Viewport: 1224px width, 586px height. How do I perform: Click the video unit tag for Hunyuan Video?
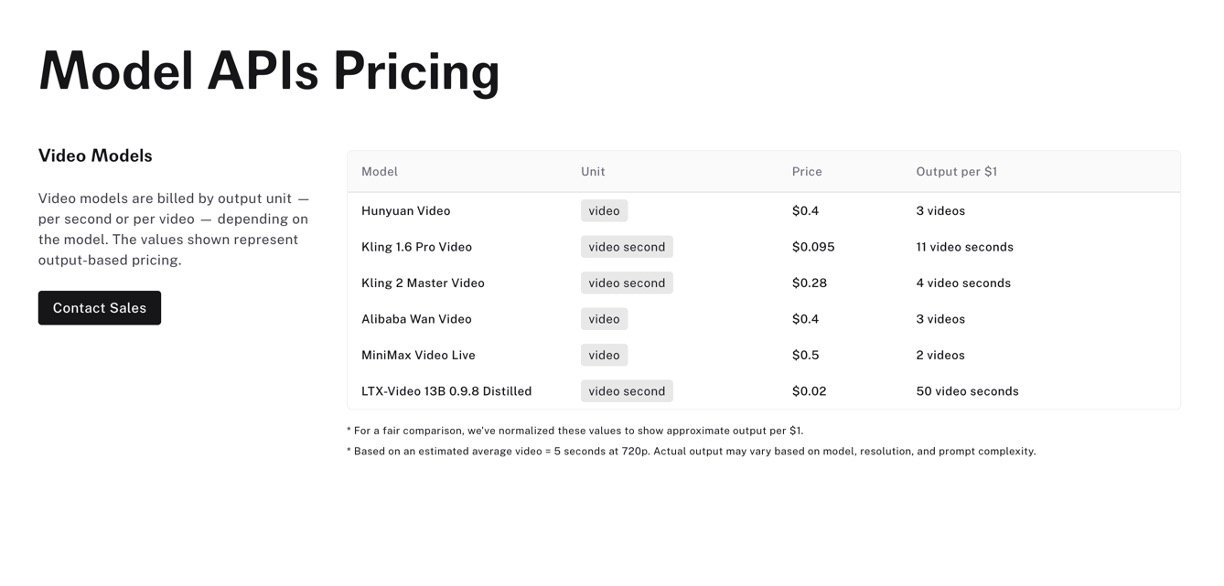tap(604, 211)
